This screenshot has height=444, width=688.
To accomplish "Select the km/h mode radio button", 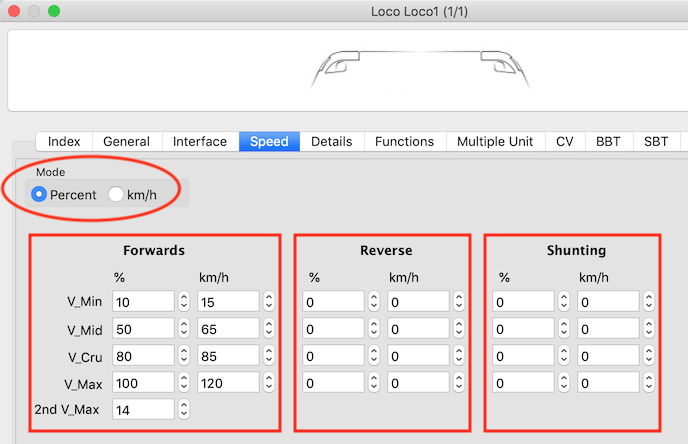I will click(116, 194).
